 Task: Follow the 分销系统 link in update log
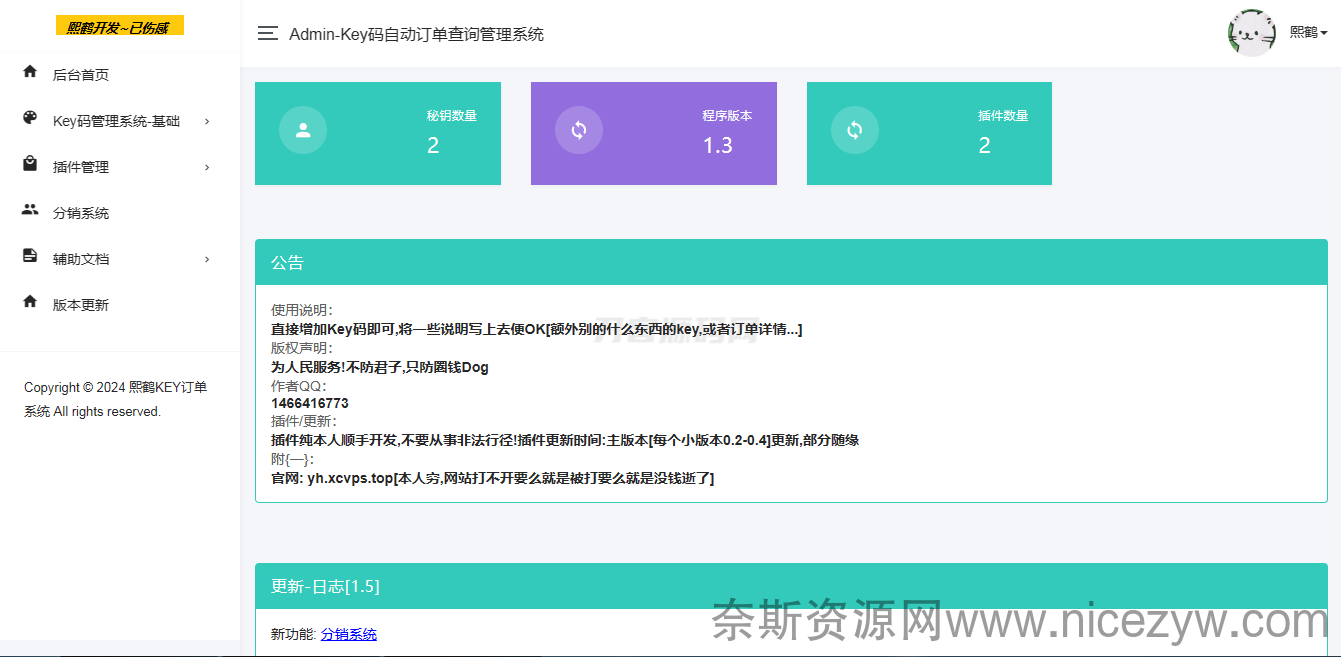click(x=349, y=634)
